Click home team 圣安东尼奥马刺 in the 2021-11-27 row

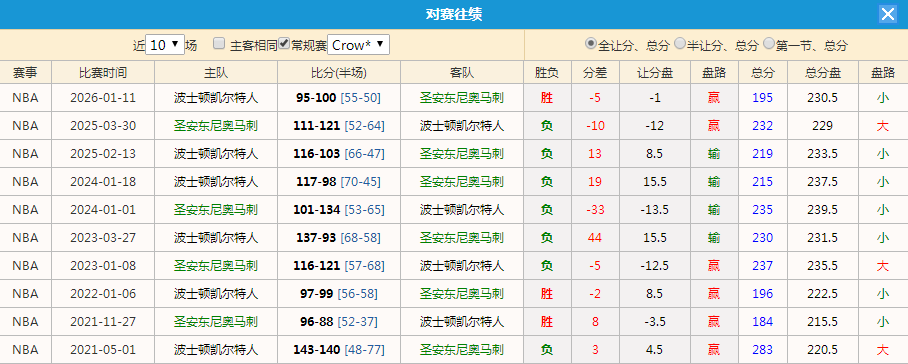(216, 322)
